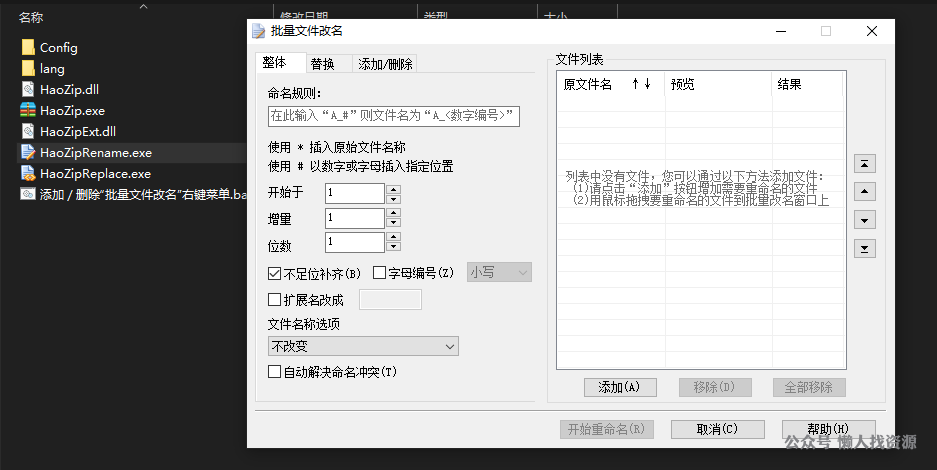Screen dimensions: 937x470
Task: Open the 小写 case dropdown
Action: [500, 272]
